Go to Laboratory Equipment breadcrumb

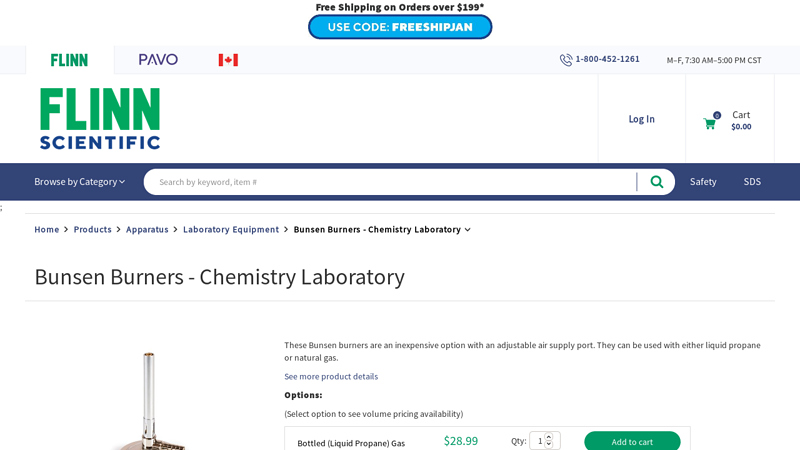[x=231, y=230]
